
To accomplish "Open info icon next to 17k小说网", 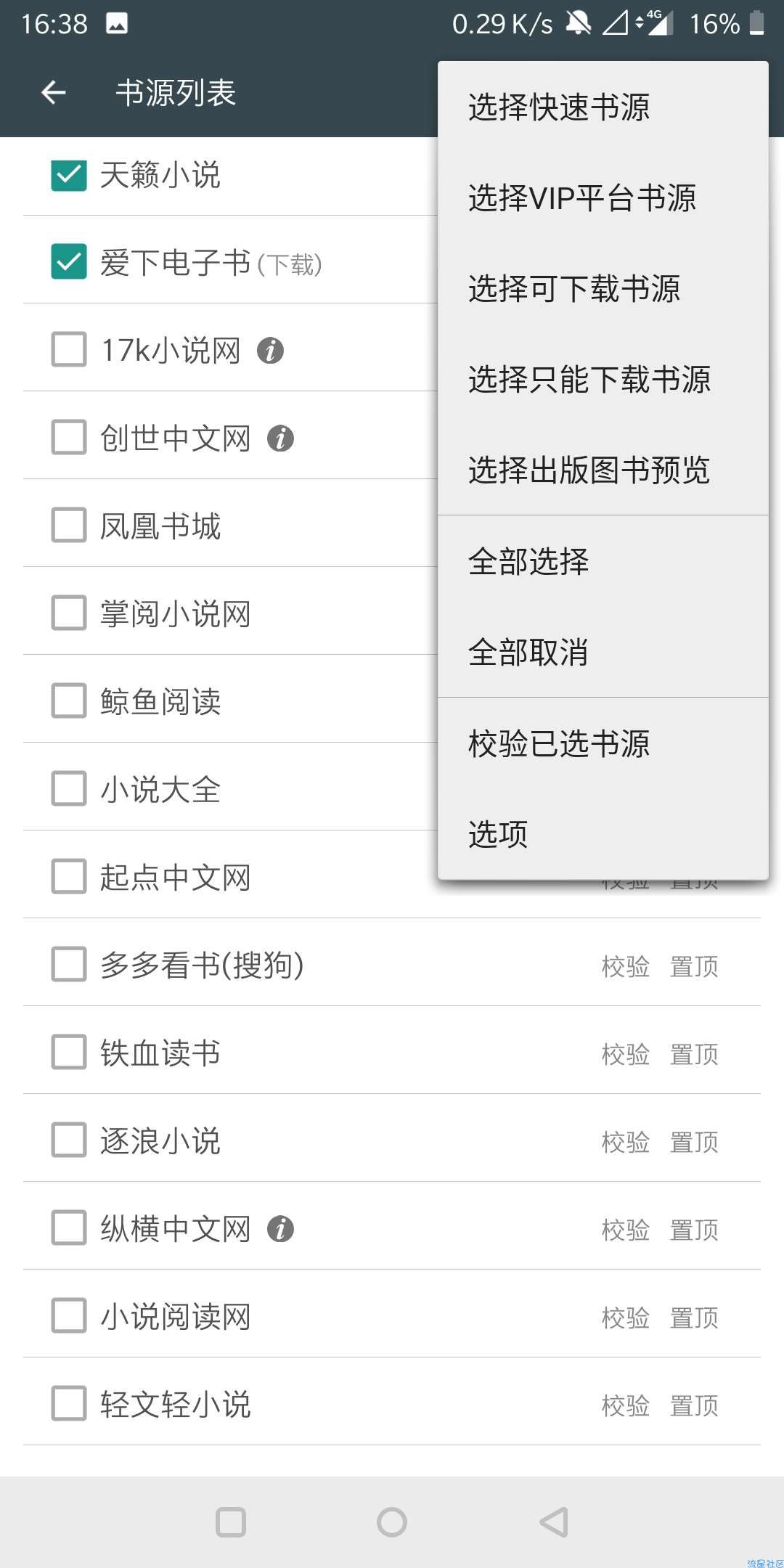I will (x=270, y=351).
